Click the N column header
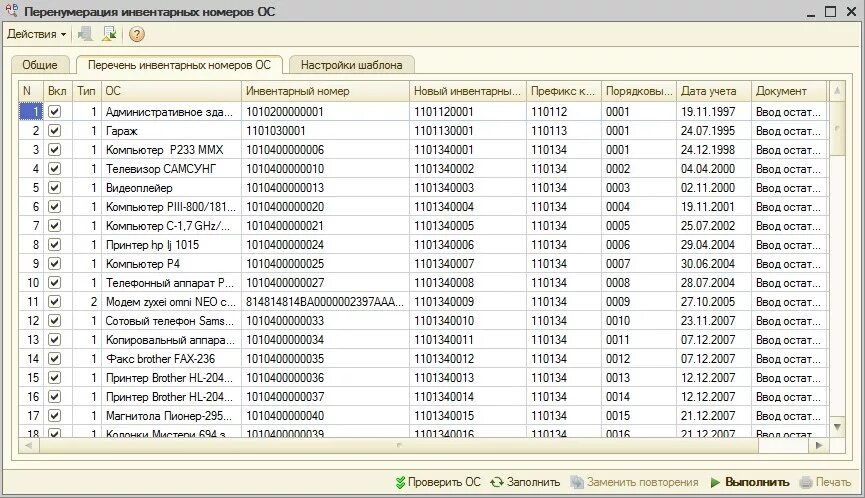 tap(31, 91)
